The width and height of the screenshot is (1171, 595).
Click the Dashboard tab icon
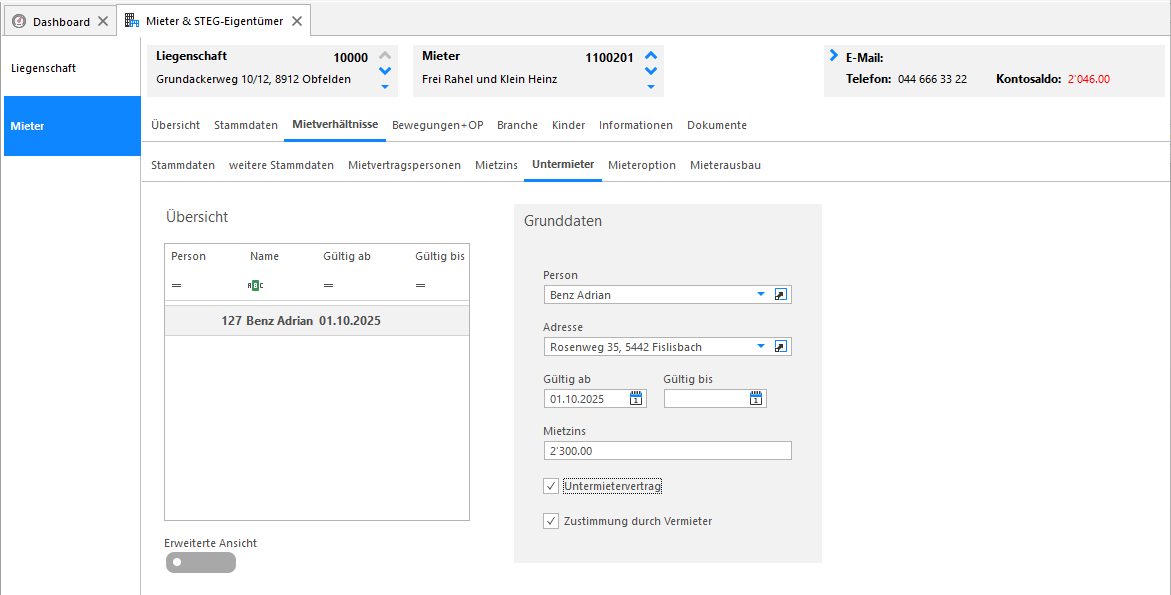tap(19, 22)
